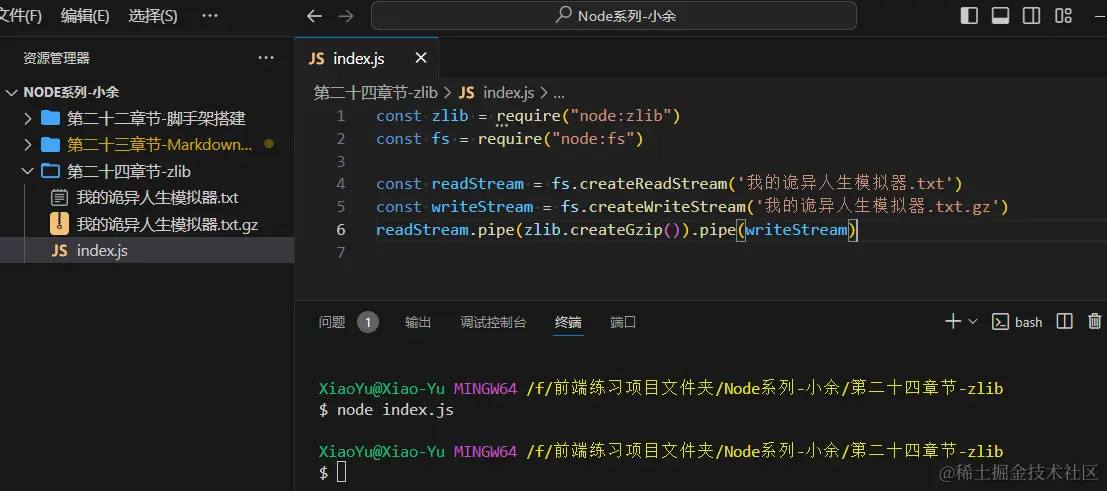Click the folder icon of 第二十二章节-脚手架搭建
This screenshot has height=491, width=1107.
(50, 118)
